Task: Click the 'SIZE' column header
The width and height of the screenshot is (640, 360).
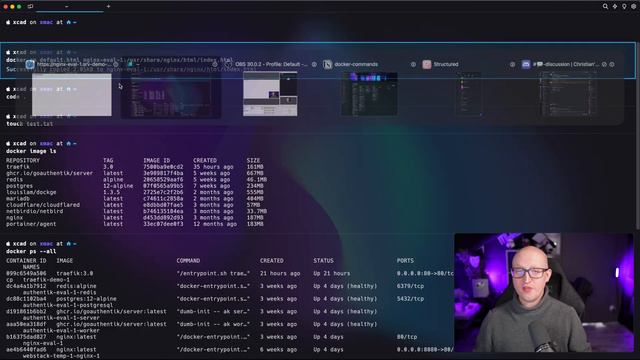Action: [253, 160]
